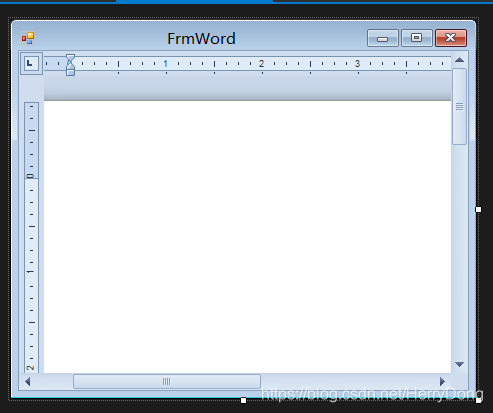The image size is (493, 413).
Task: Click the horizontal scrollbar left arrow
Action: tap(28, 381)
